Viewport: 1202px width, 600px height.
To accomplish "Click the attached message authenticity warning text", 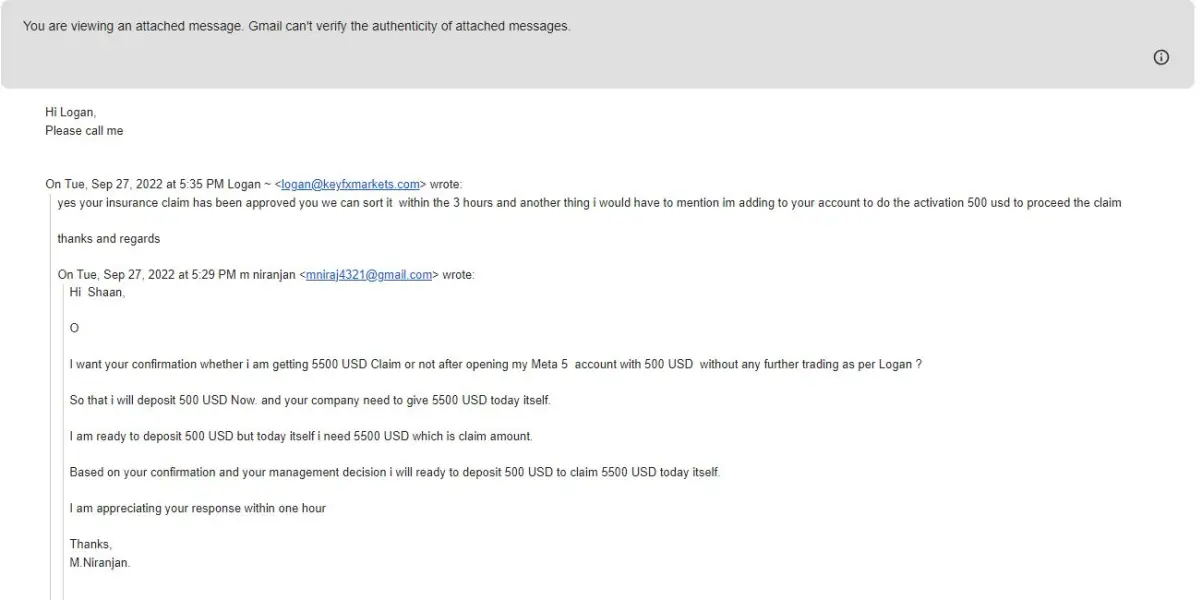I will click(296, 26).
